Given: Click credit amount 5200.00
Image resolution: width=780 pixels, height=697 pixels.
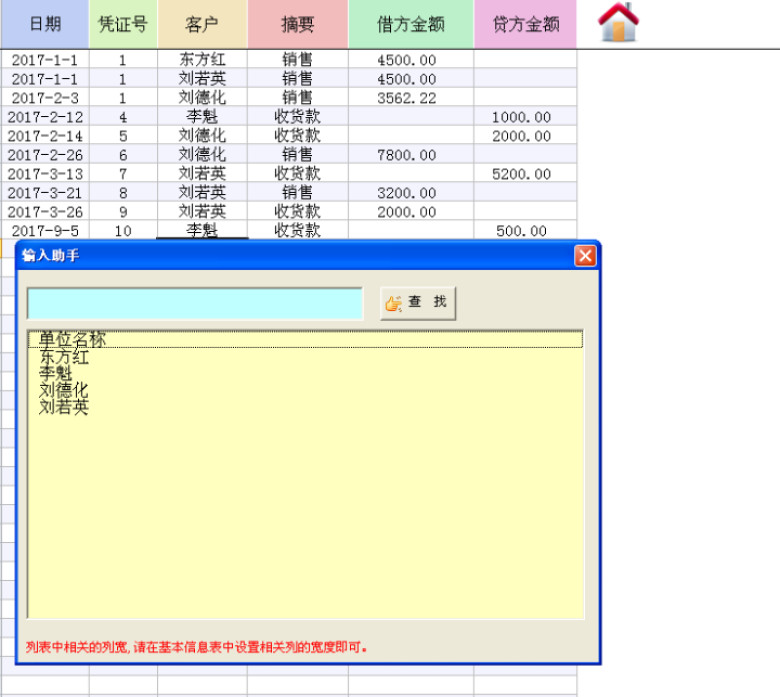Looking at the screenshot, I should click(x=525, y=174).
